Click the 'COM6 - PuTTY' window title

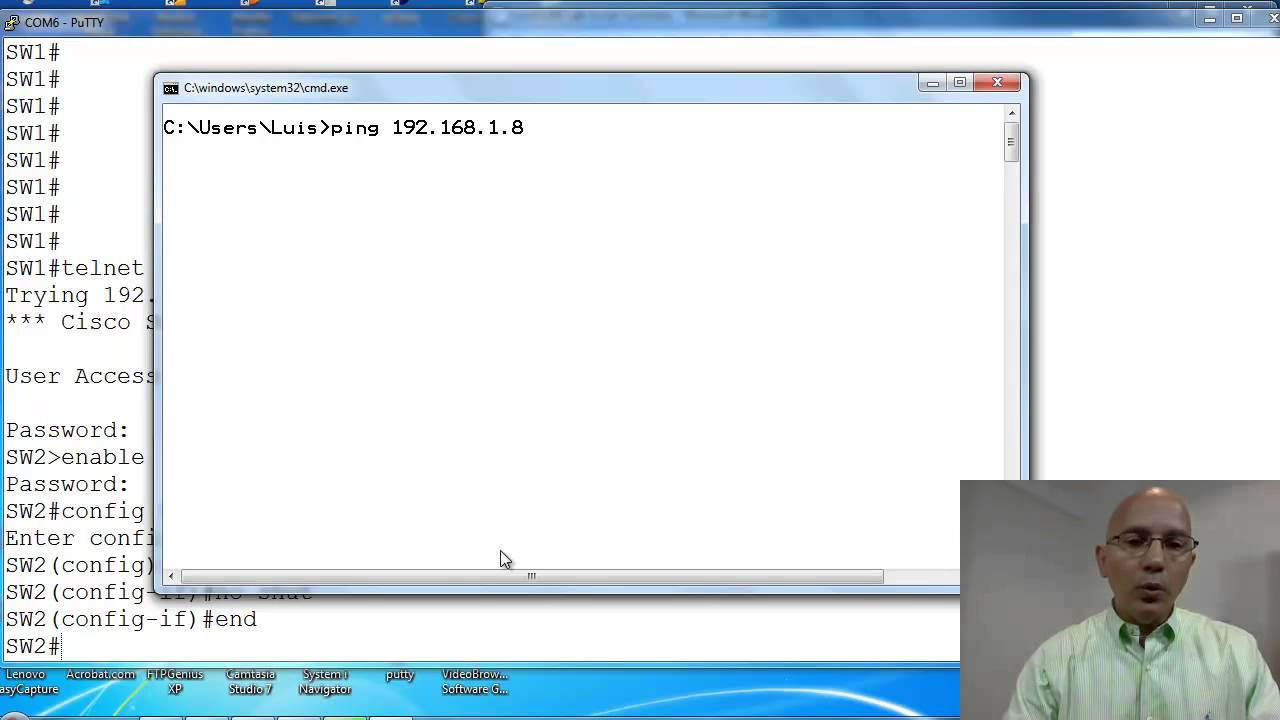coord(64,22)
